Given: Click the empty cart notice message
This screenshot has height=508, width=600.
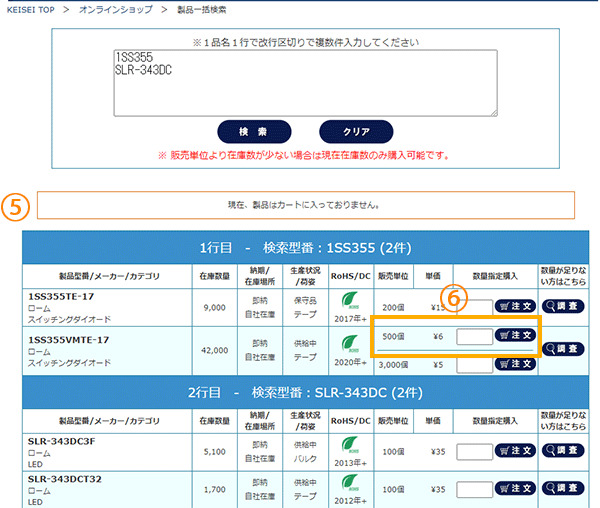Looking at the screenshot, I should point(305,205).
